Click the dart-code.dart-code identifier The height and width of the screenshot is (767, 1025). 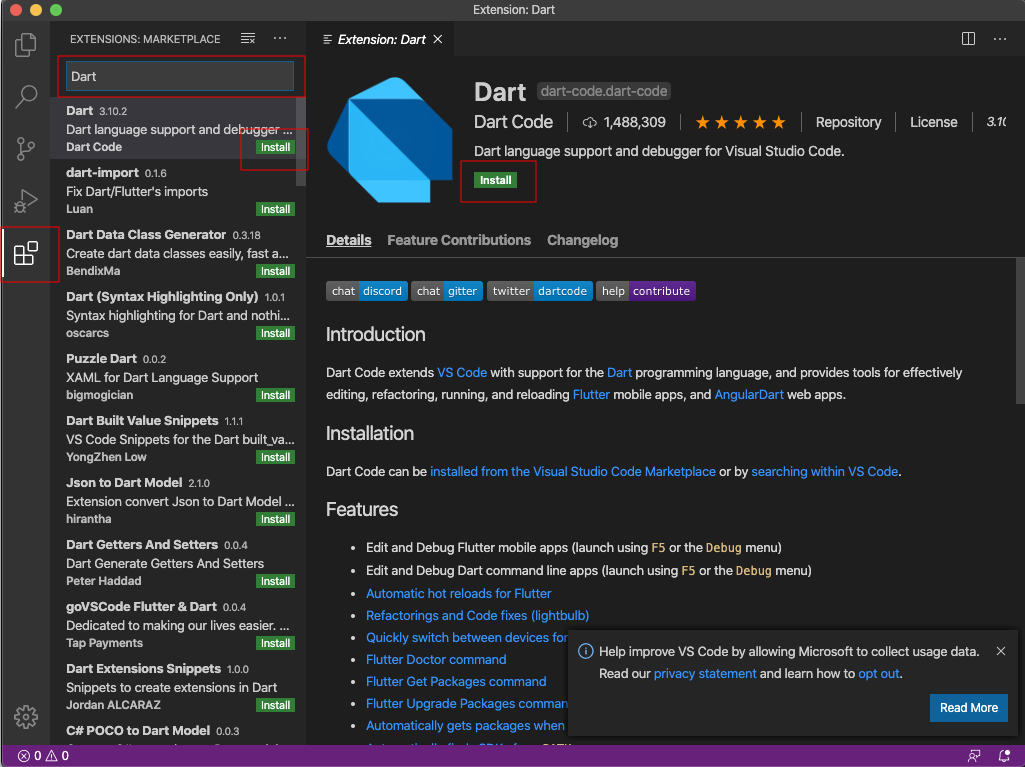point(604,92)
